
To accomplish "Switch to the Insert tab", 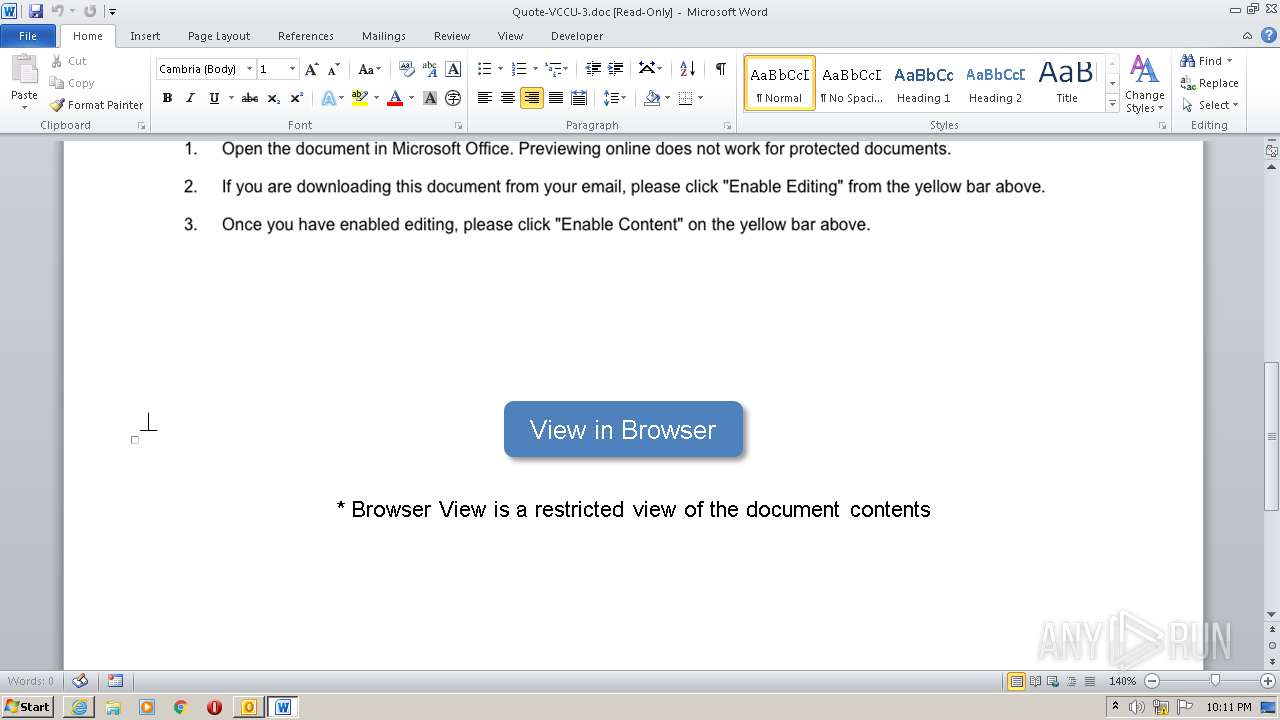I will tap(145, 36).
